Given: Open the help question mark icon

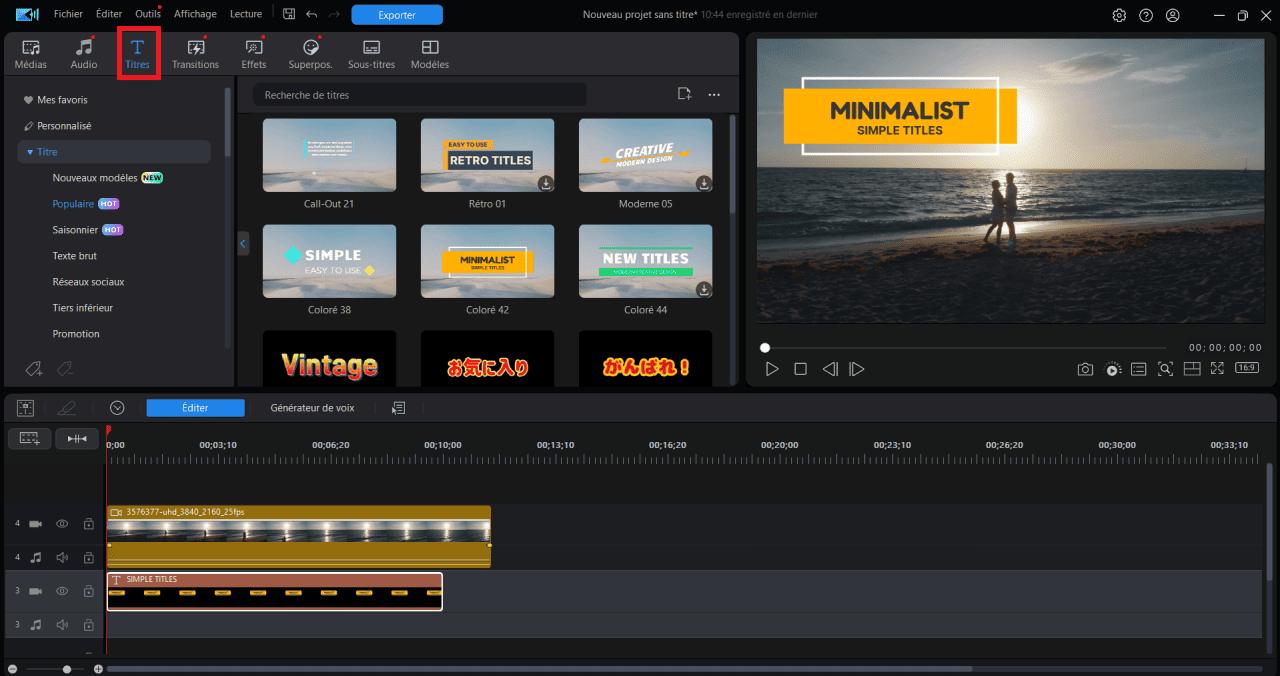Looking at the screenshot, I should click(1146, 15).
